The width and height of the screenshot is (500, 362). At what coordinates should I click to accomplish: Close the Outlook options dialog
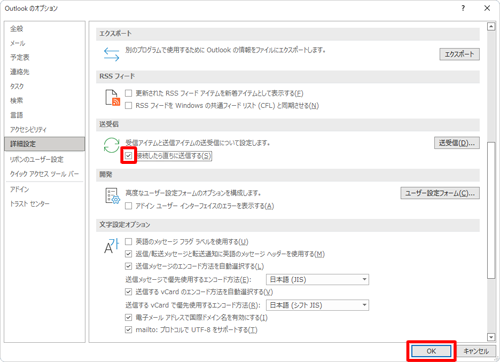487,8
